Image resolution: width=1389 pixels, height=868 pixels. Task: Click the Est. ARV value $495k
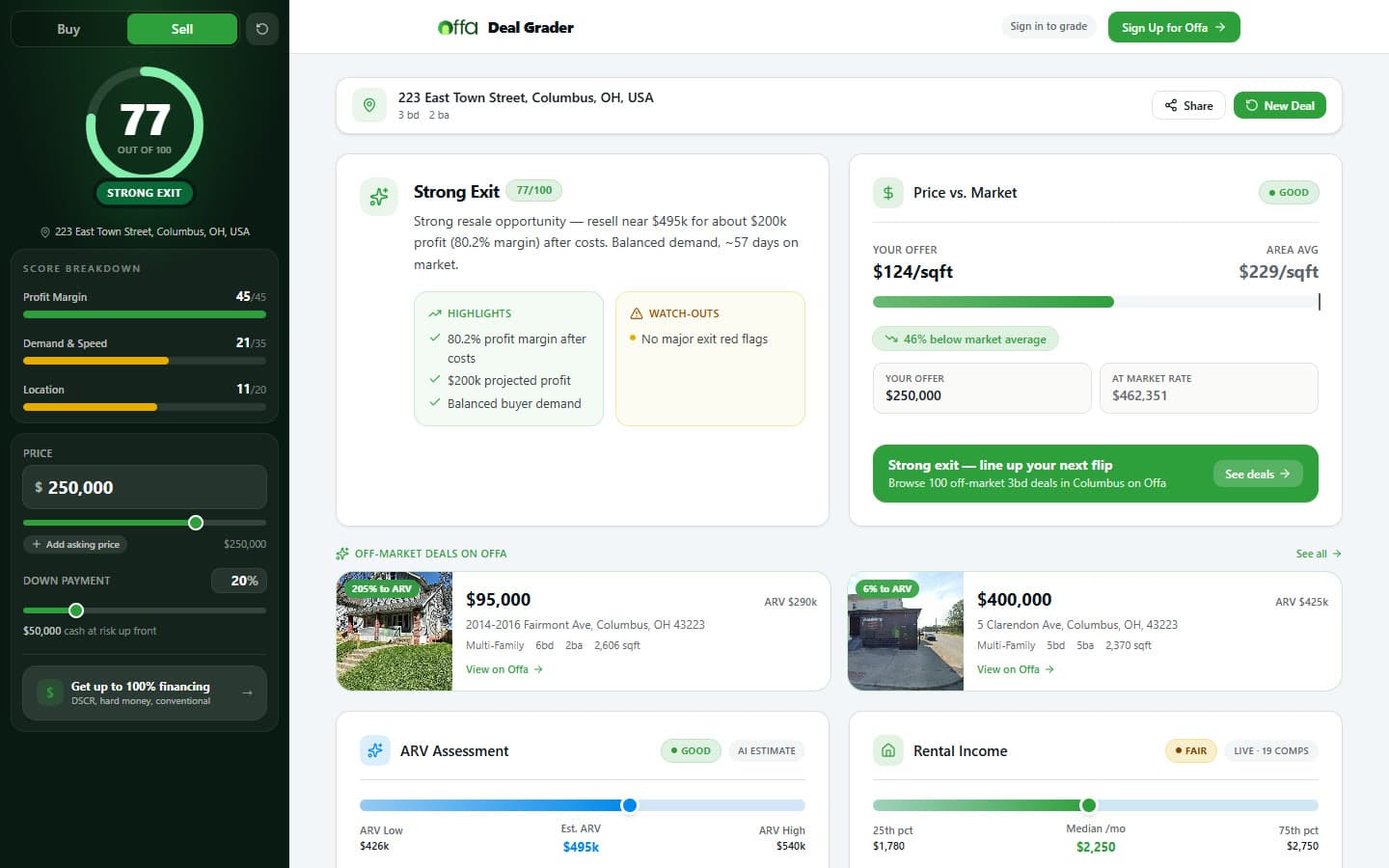click(x=581, y=847)
